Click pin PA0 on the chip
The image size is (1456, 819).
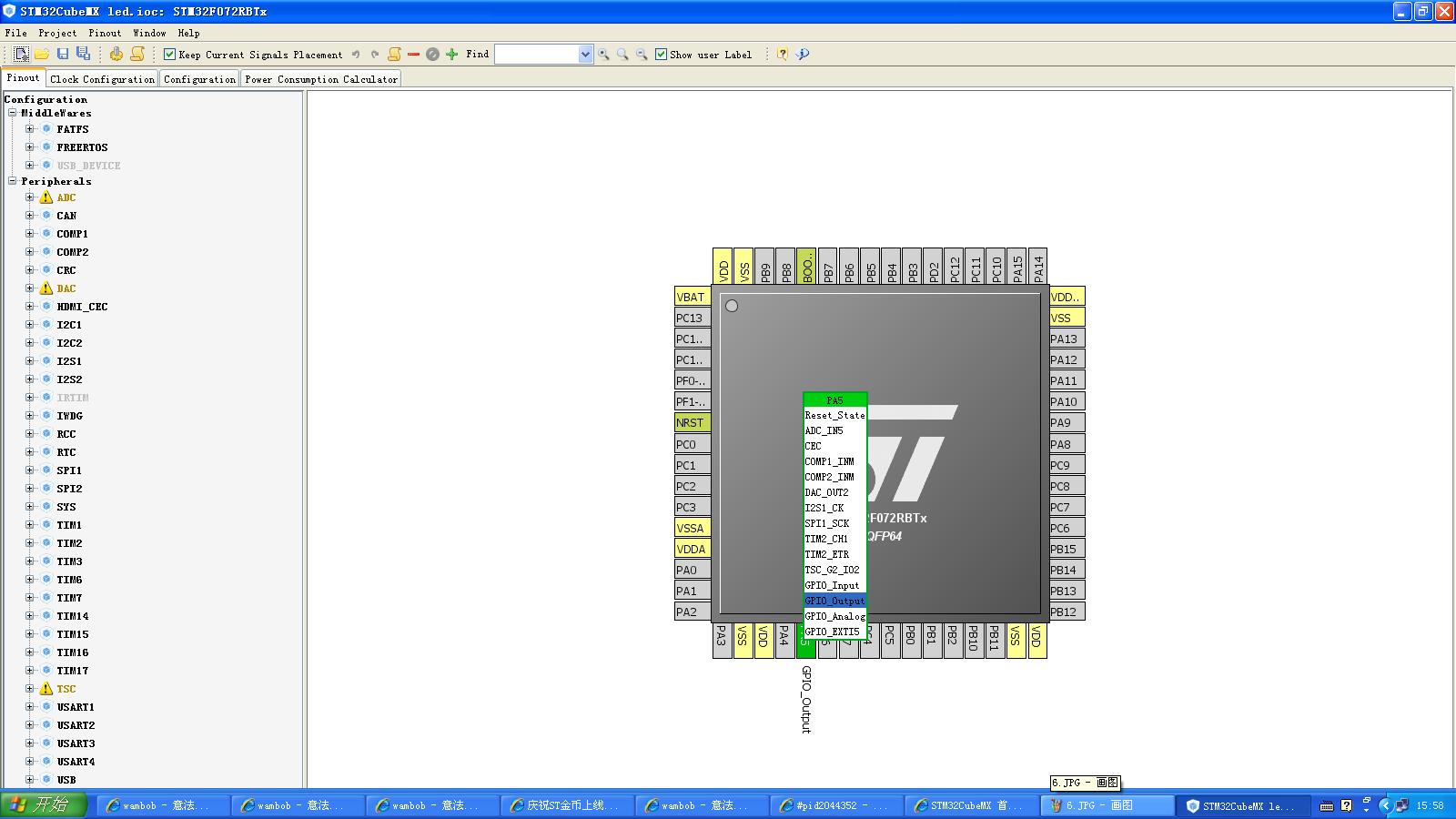pyautogui.click(x=692, y=570)
